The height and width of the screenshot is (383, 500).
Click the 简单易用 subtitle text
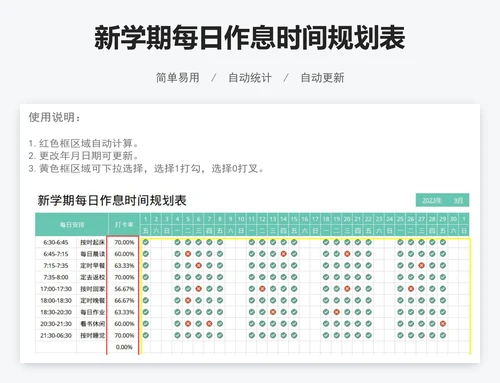click(178, 78)
